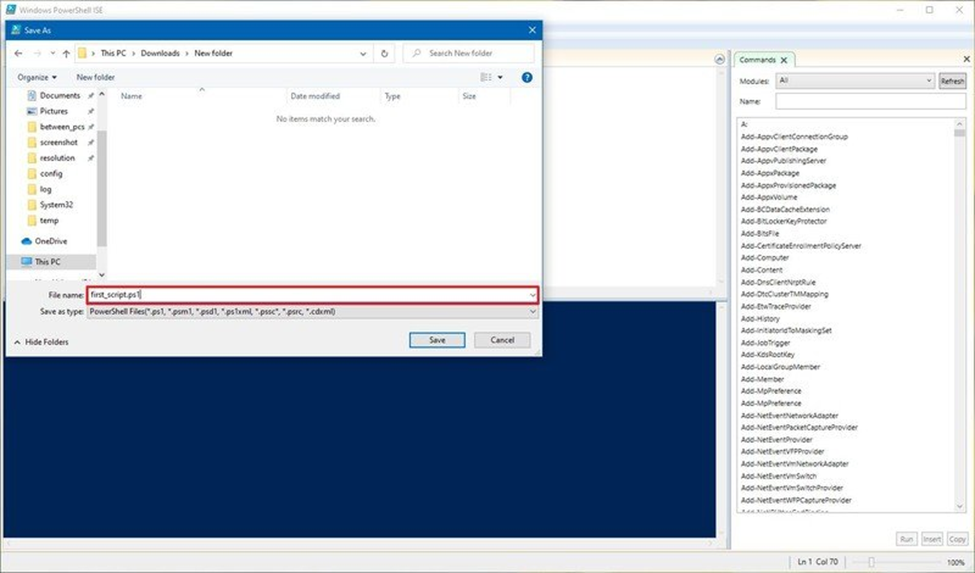Open the Modules dropdown
Image resolution: width=975 pixels, height=573 pixels.
click(855, 81)
